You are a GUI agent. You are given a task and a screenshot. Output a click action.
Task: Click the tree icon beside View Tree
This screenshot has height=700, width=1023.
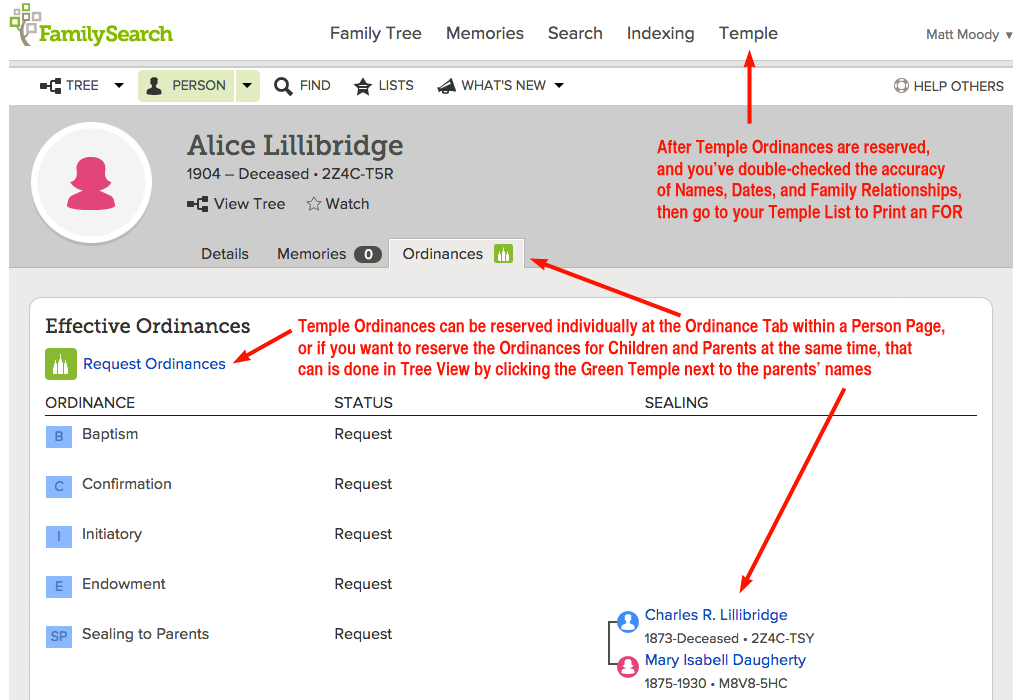197,204
